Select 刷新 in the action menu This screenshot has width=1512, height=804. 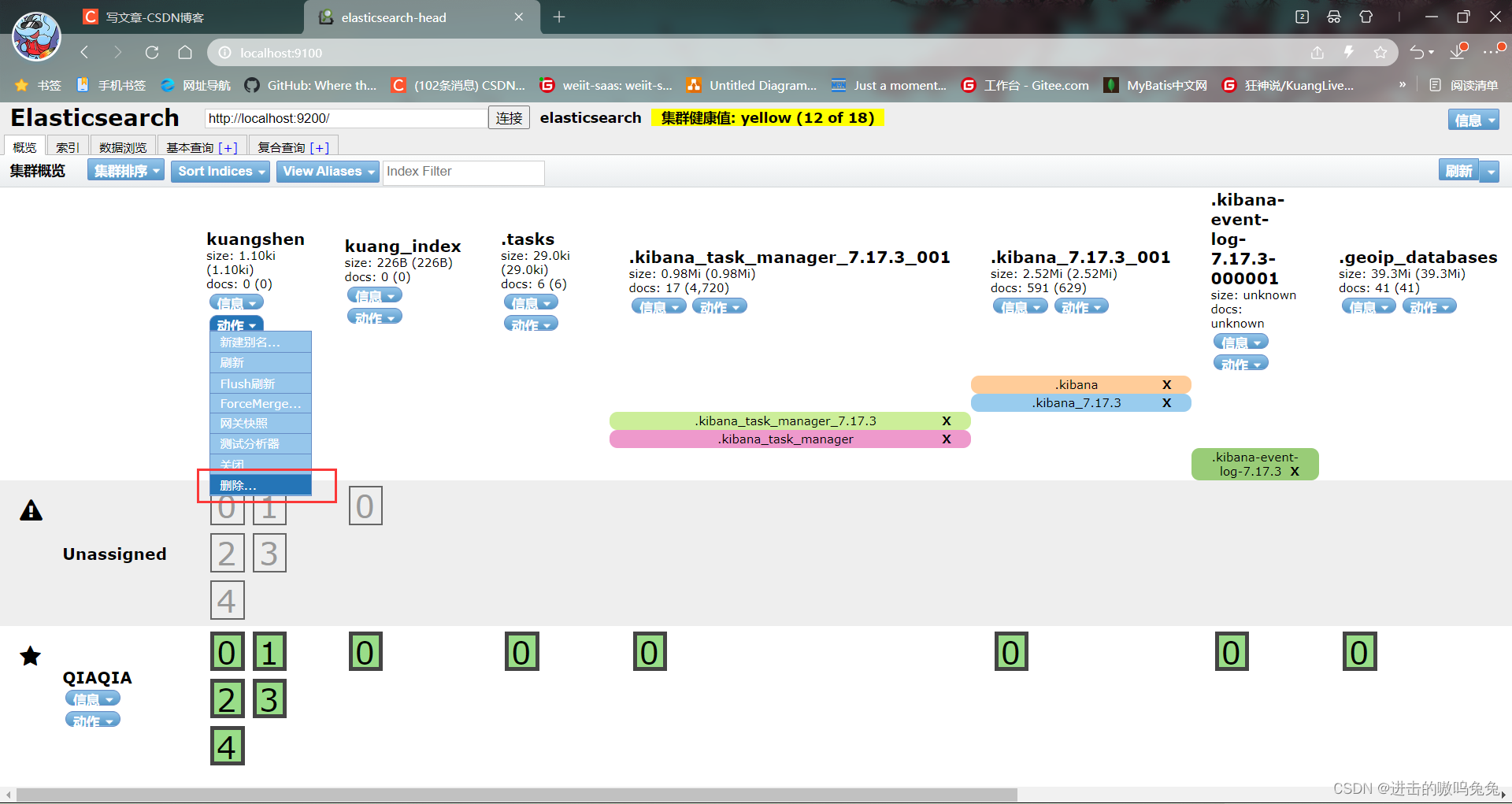pyautogui.click(x=261, y=362)
